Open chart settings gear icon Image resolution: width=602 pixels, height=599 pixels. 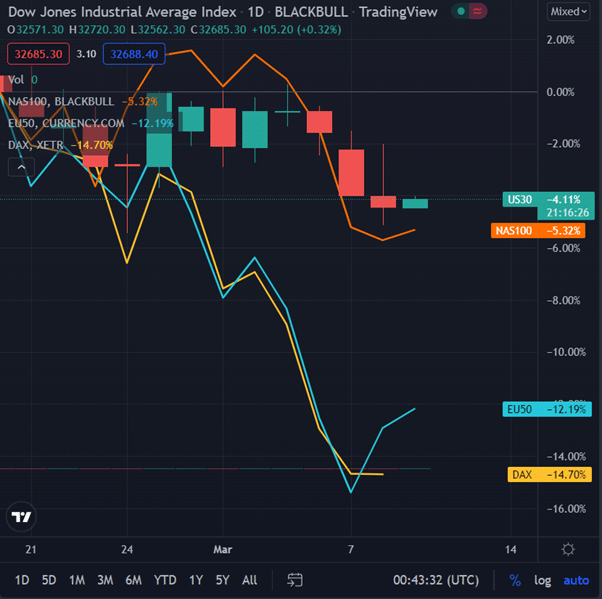[x=568, y=549]
